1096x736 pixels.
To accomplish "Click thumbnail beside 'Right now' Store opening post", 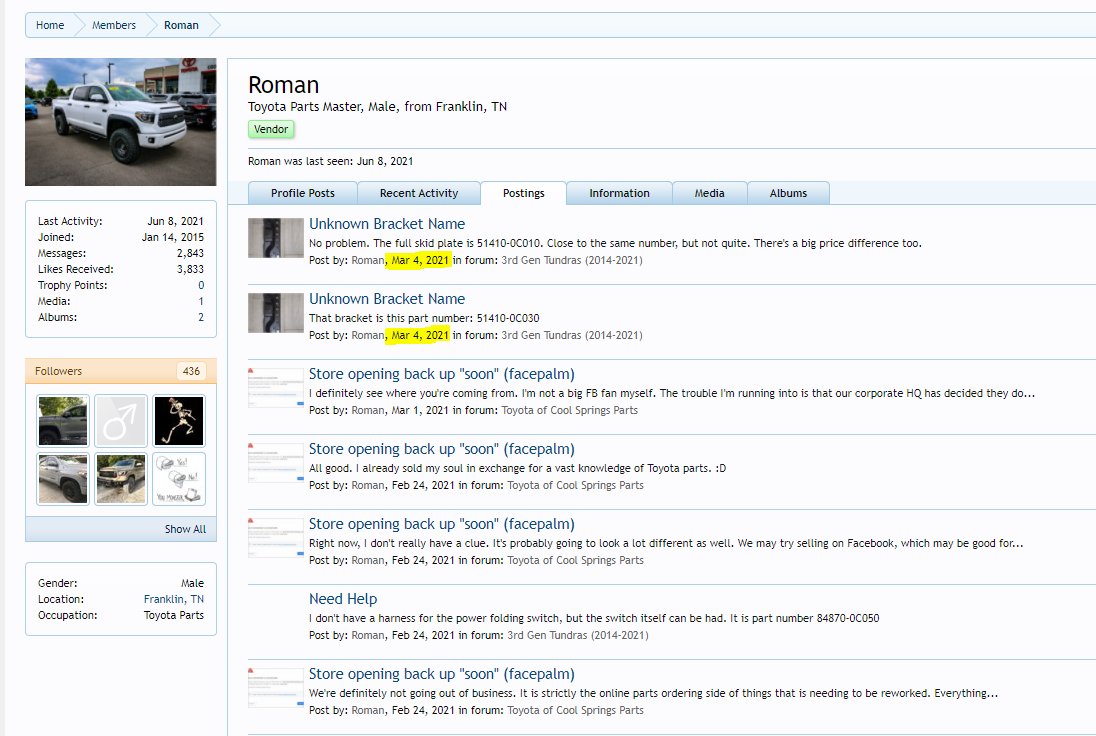I will click(275, 537).
